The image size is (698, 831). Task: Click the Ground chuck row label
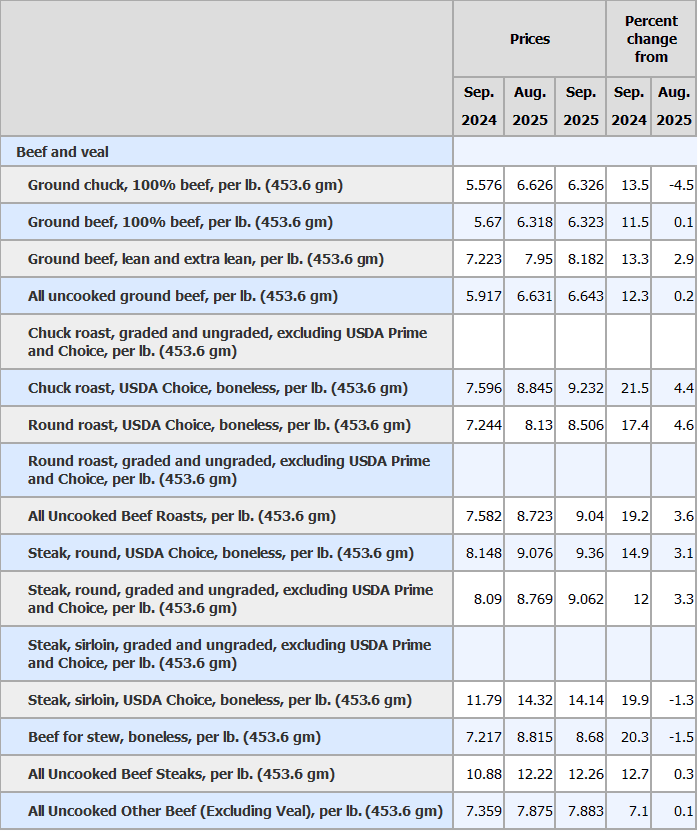coord(185,185)
